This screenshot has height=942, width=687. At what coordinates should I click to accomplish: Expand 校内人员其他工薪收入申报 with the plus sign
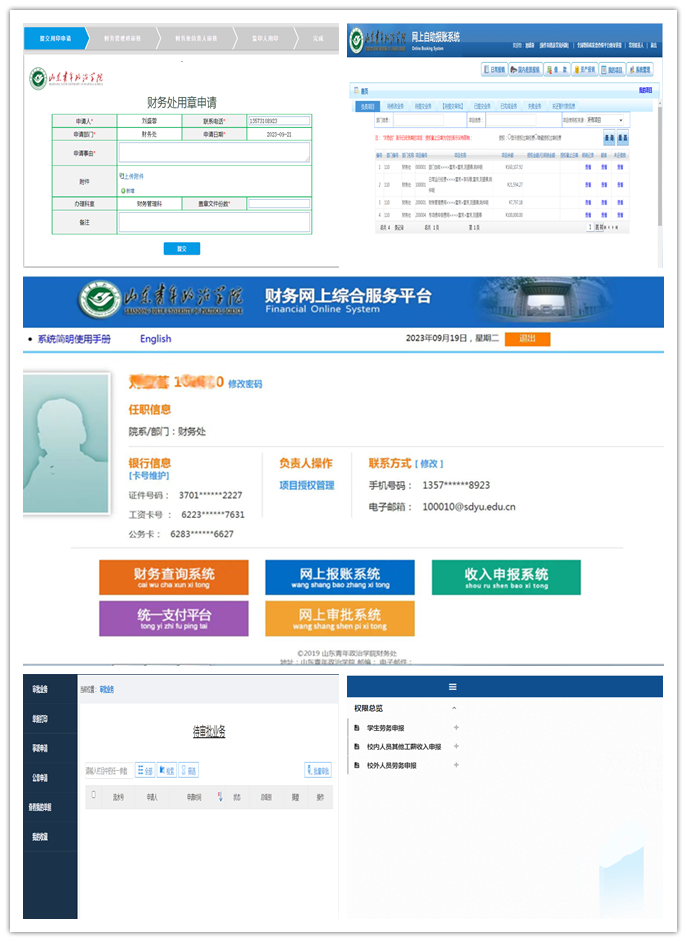[456, 747]
